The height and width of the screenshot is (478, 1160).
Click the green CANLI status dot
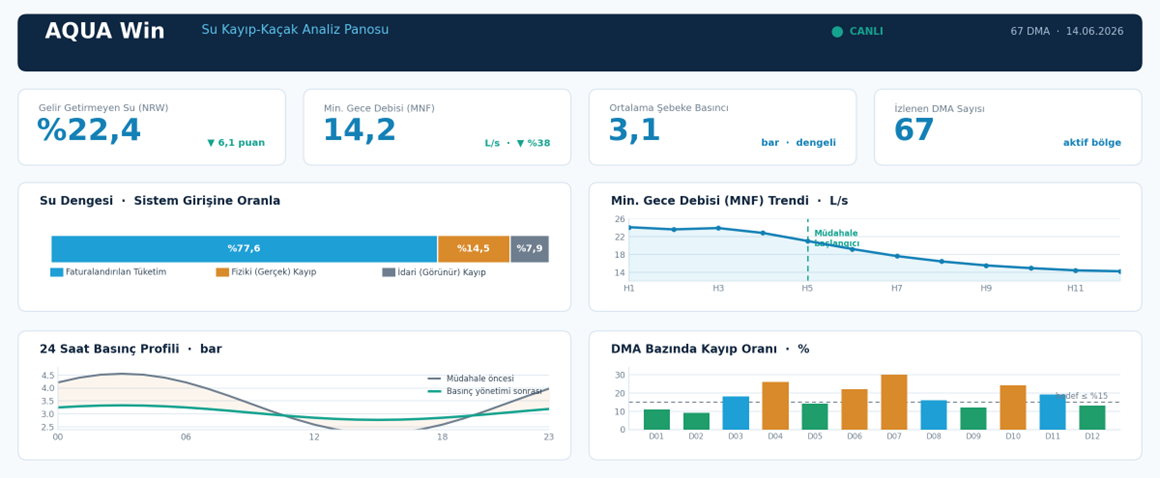837,32
